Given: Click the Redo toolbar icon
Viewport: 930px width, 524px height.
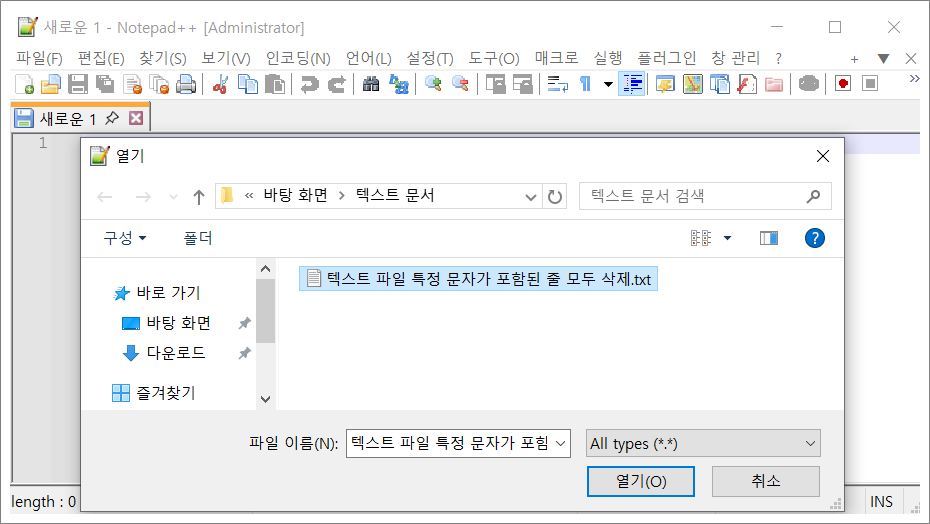Looking at the screenshot, I should (x=336, y=84).
